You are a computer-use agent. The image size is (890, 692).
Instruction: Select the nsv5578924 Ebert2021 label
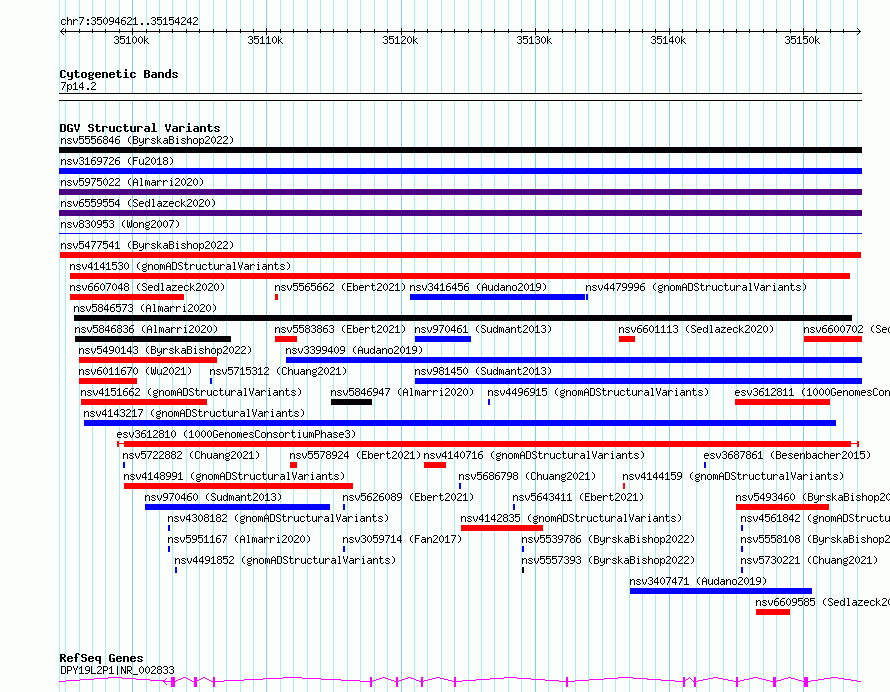pyautogui.click(x=355, y=455)
